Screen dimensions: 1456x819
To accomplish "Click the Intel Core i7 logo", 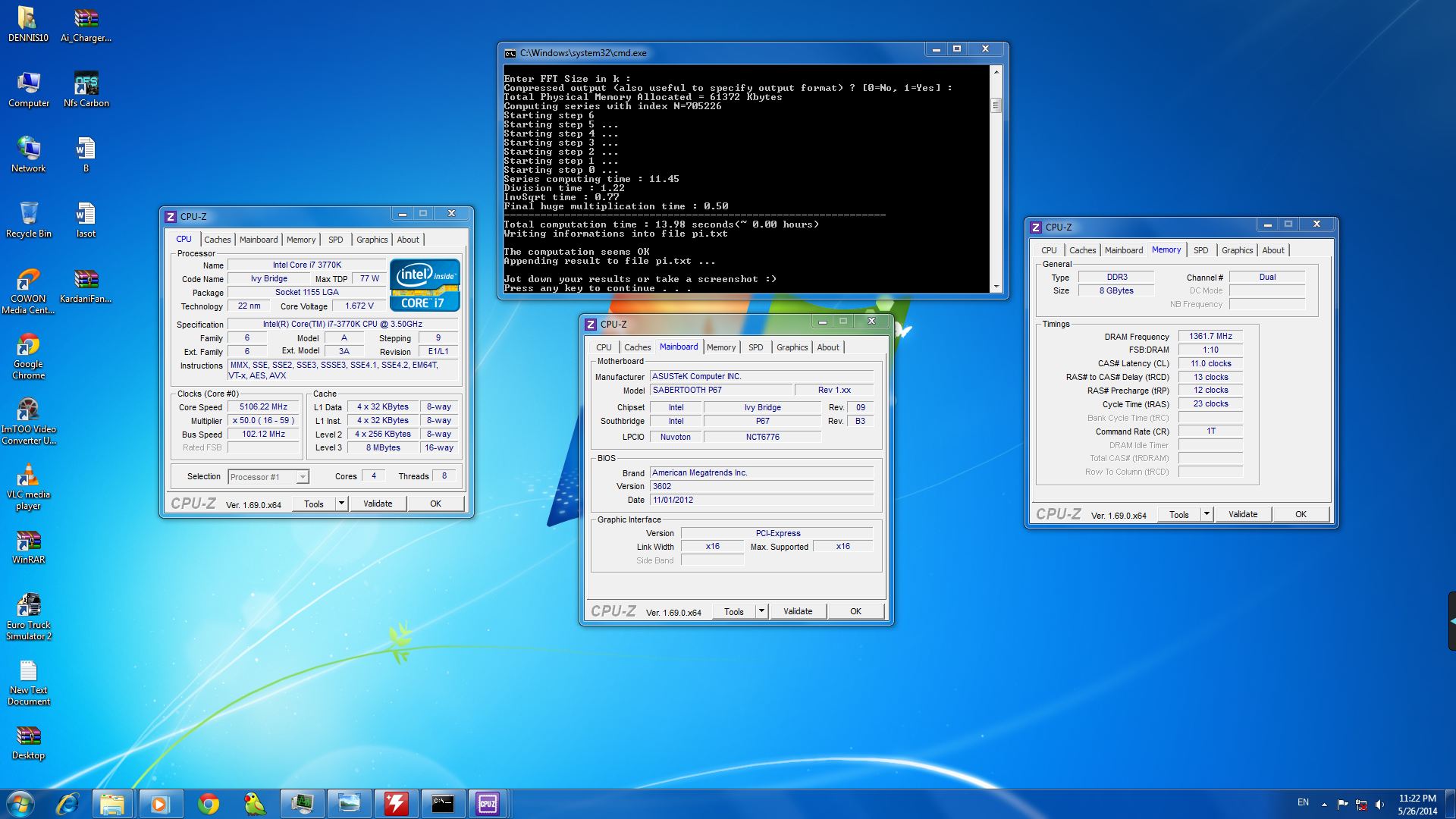I will [425, 285].
